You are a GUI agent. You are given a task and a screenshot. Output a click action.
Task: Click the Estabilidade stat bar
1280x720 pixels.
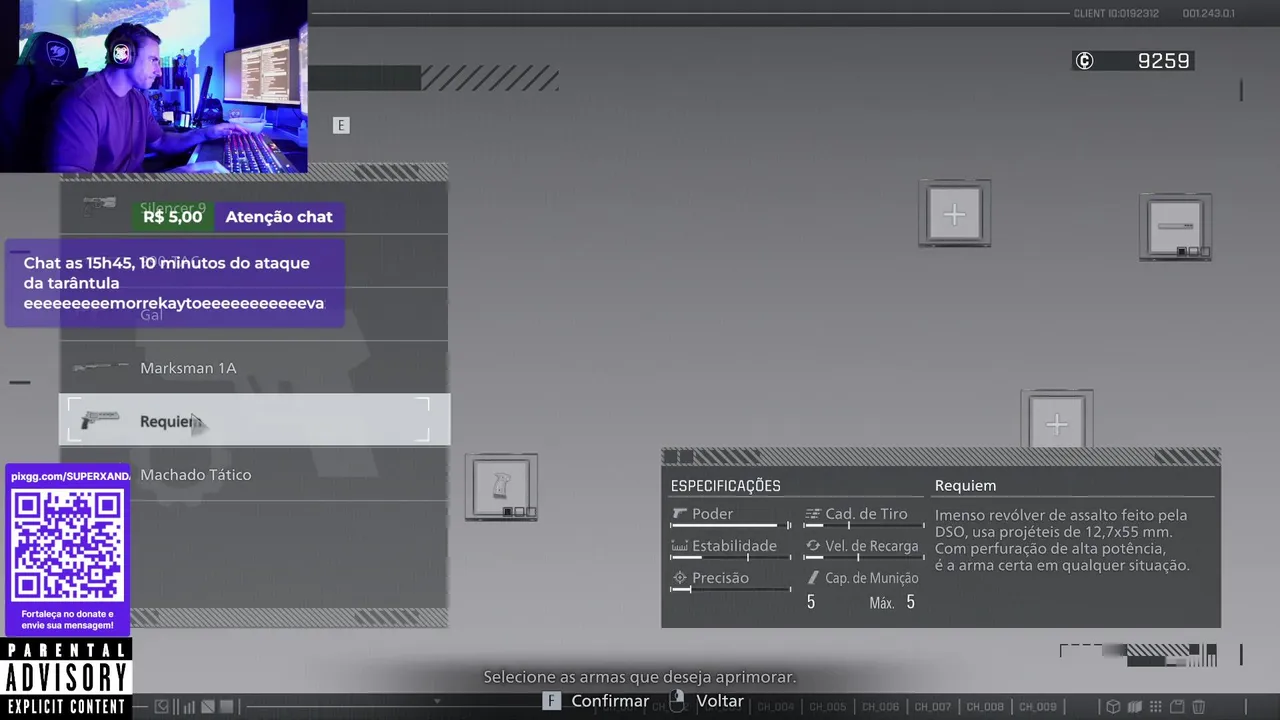(x=730, y=557)
